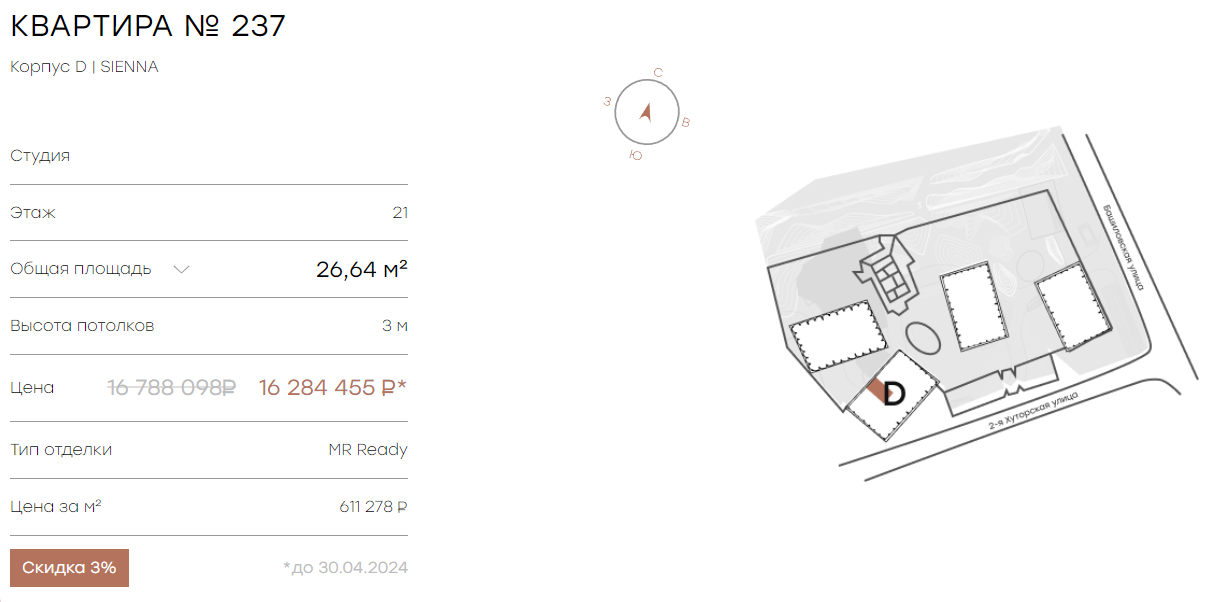Click the highlighted brown apartment marker
This screenshot has width=1226, height=602.
coord(877,390)
